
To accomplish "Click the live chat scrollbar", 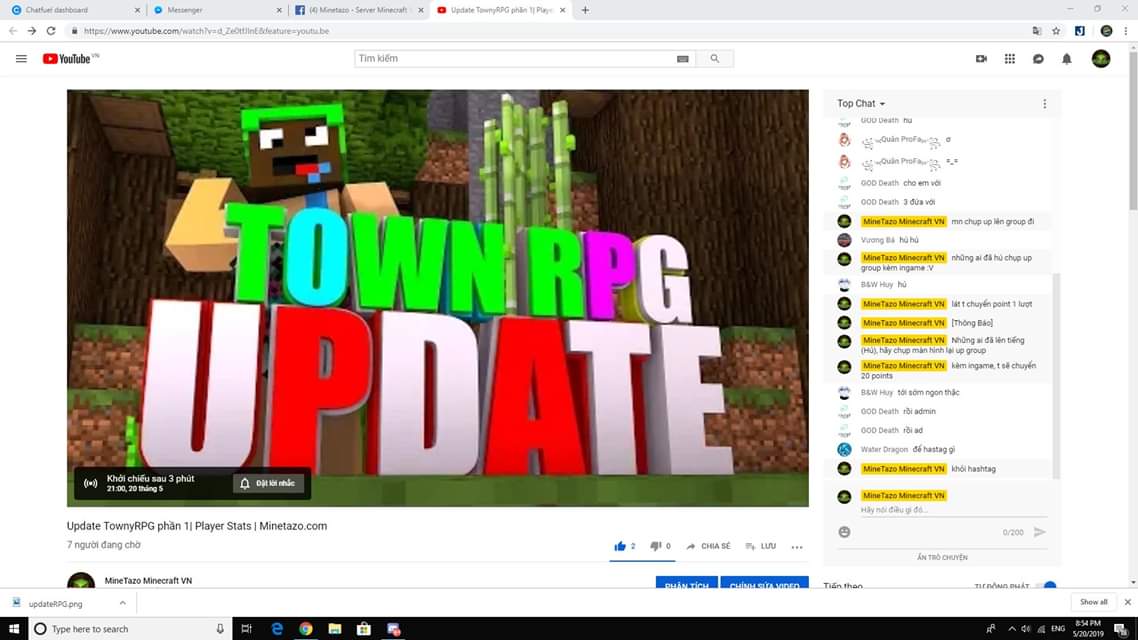I will 1056,376.
